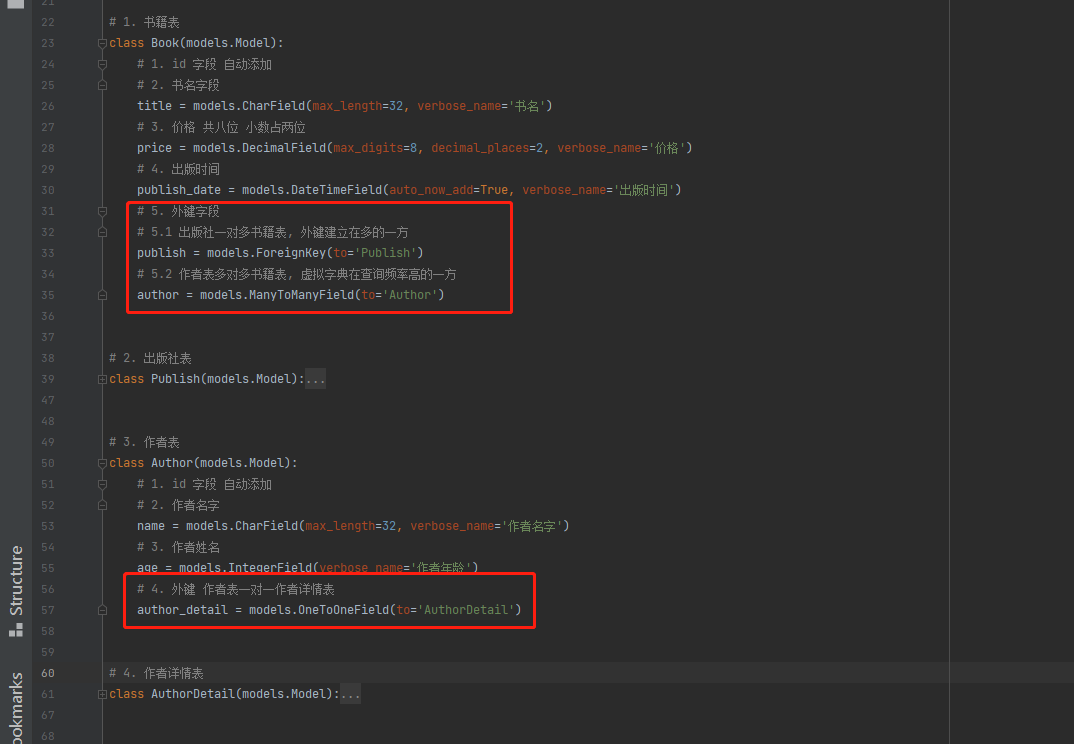1074x744 pixels.
Task: Collapse the Book class using its gutter fold marker
Action: click(x=102, y=42)
